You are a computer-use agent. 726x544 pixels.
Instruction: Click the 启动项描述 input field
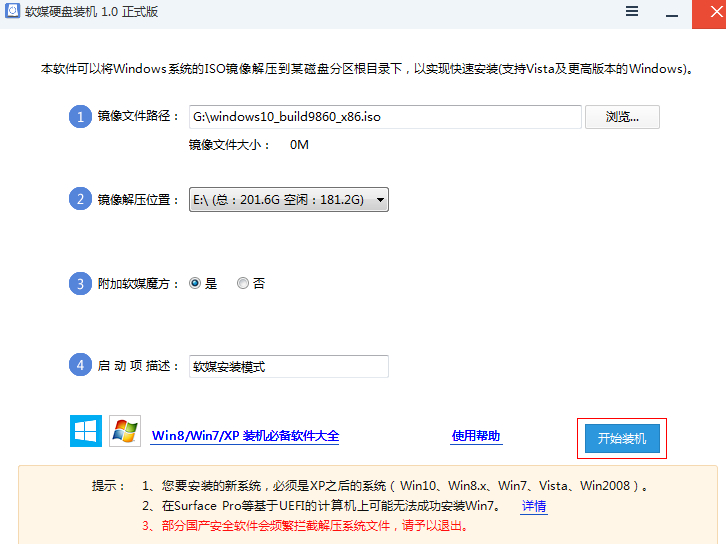click(289, 367)
